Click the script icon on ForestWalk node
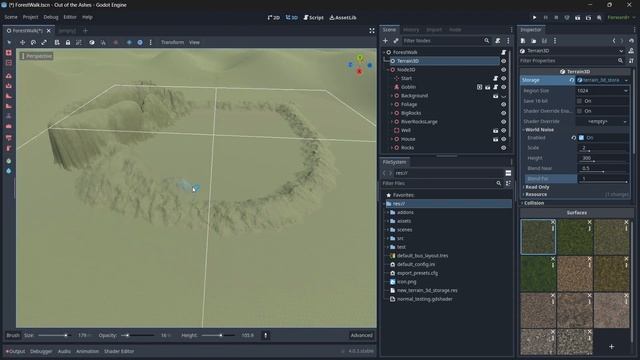 point(503,52)
